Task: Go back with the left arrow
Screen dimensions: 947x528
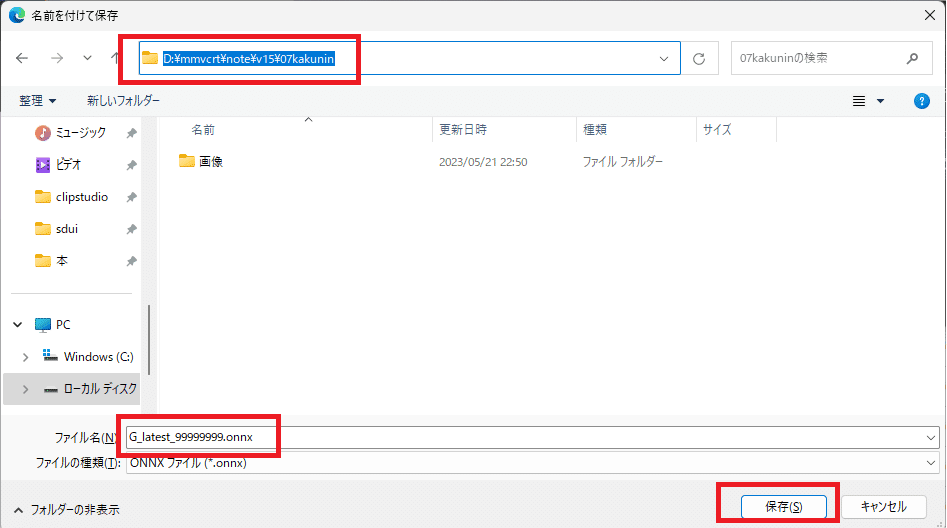Action: click(x=22, y=58)
